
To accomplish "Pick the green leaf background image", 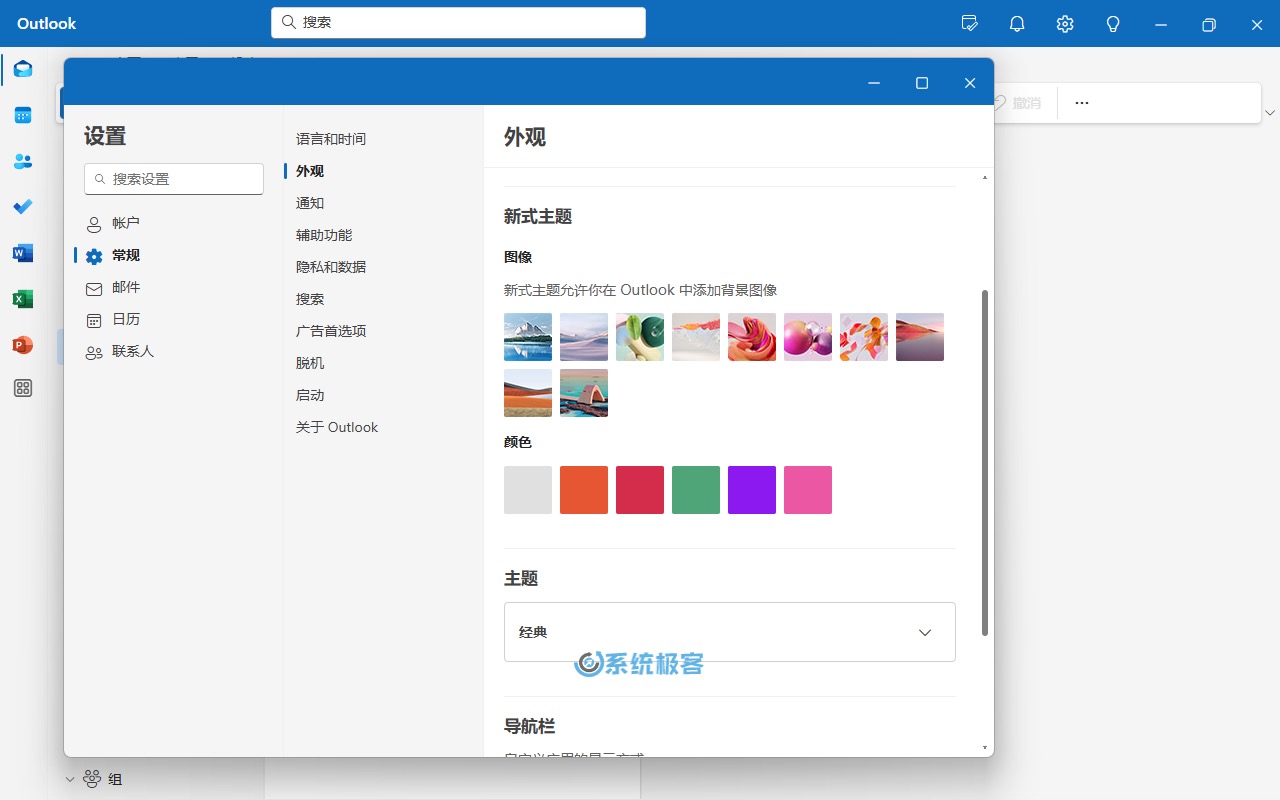I will pyautogui.click(x=640, y=337).
